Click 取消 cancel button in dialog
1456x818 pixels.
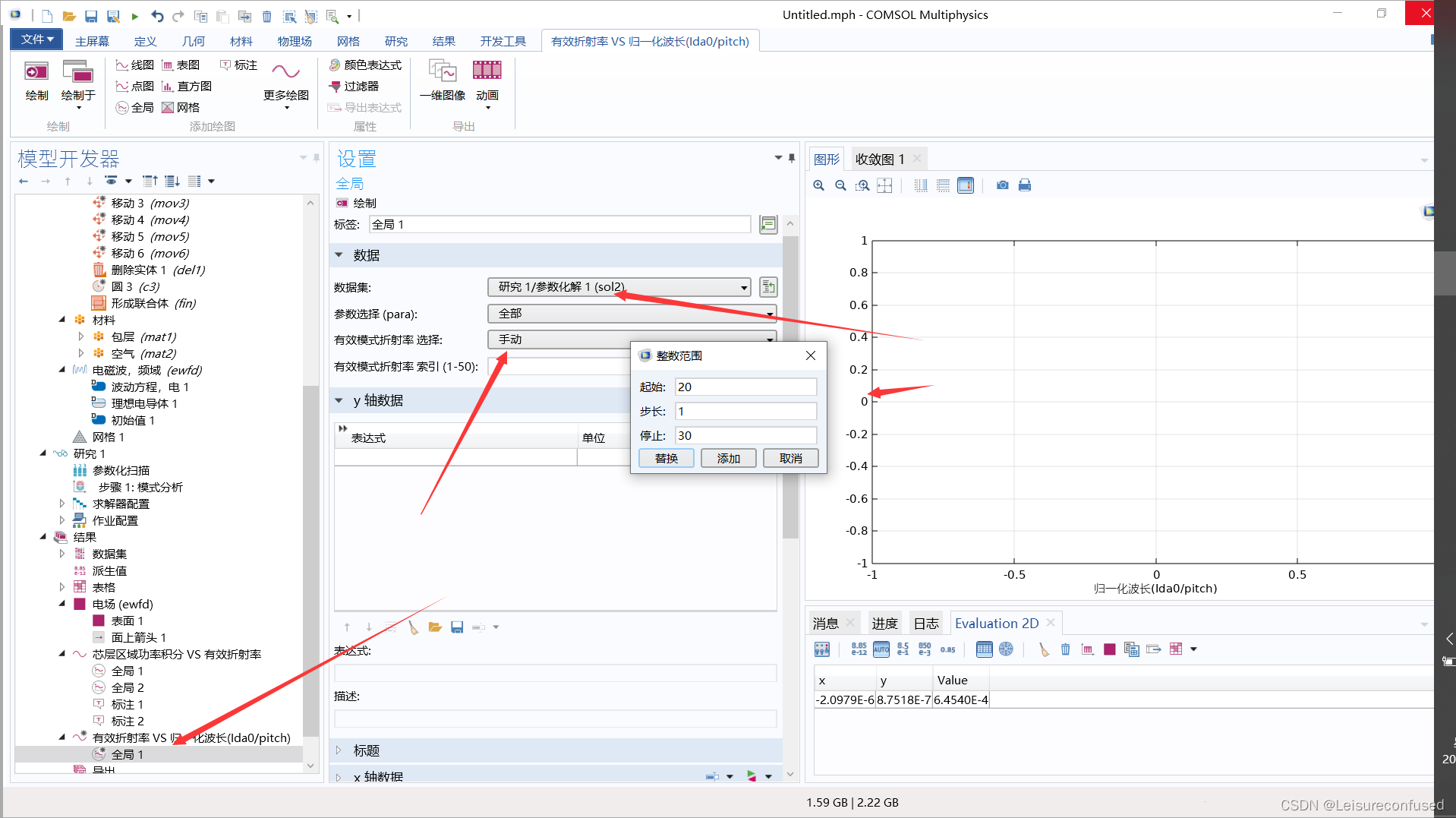coord(791,459)
